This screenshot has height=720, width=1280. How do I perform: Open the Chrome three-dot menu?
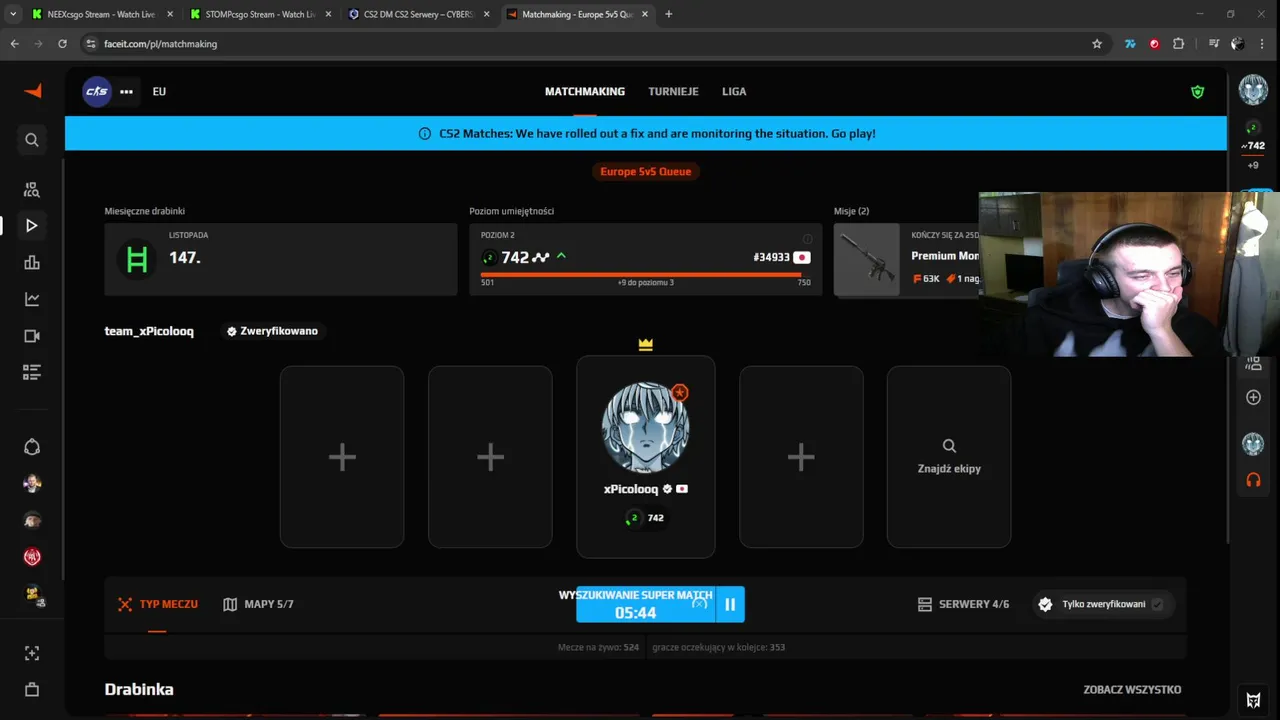[x=1263, y=44]
